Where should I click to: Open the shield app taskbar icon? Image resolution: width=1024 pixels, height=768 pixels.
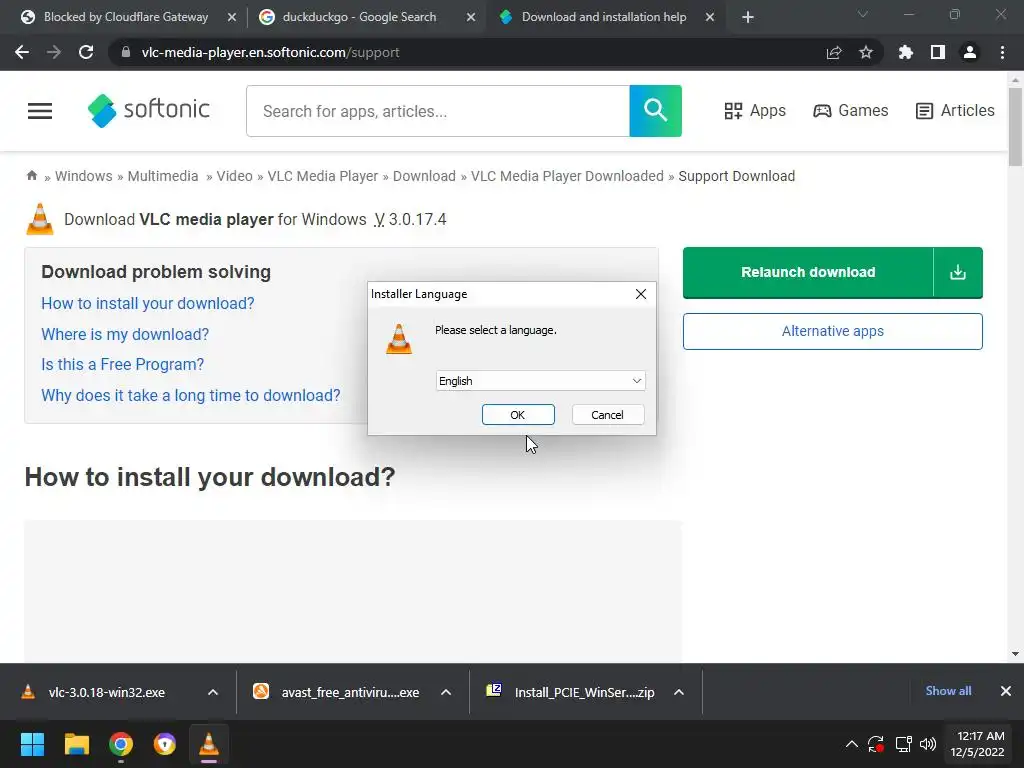tap(165, 744)
